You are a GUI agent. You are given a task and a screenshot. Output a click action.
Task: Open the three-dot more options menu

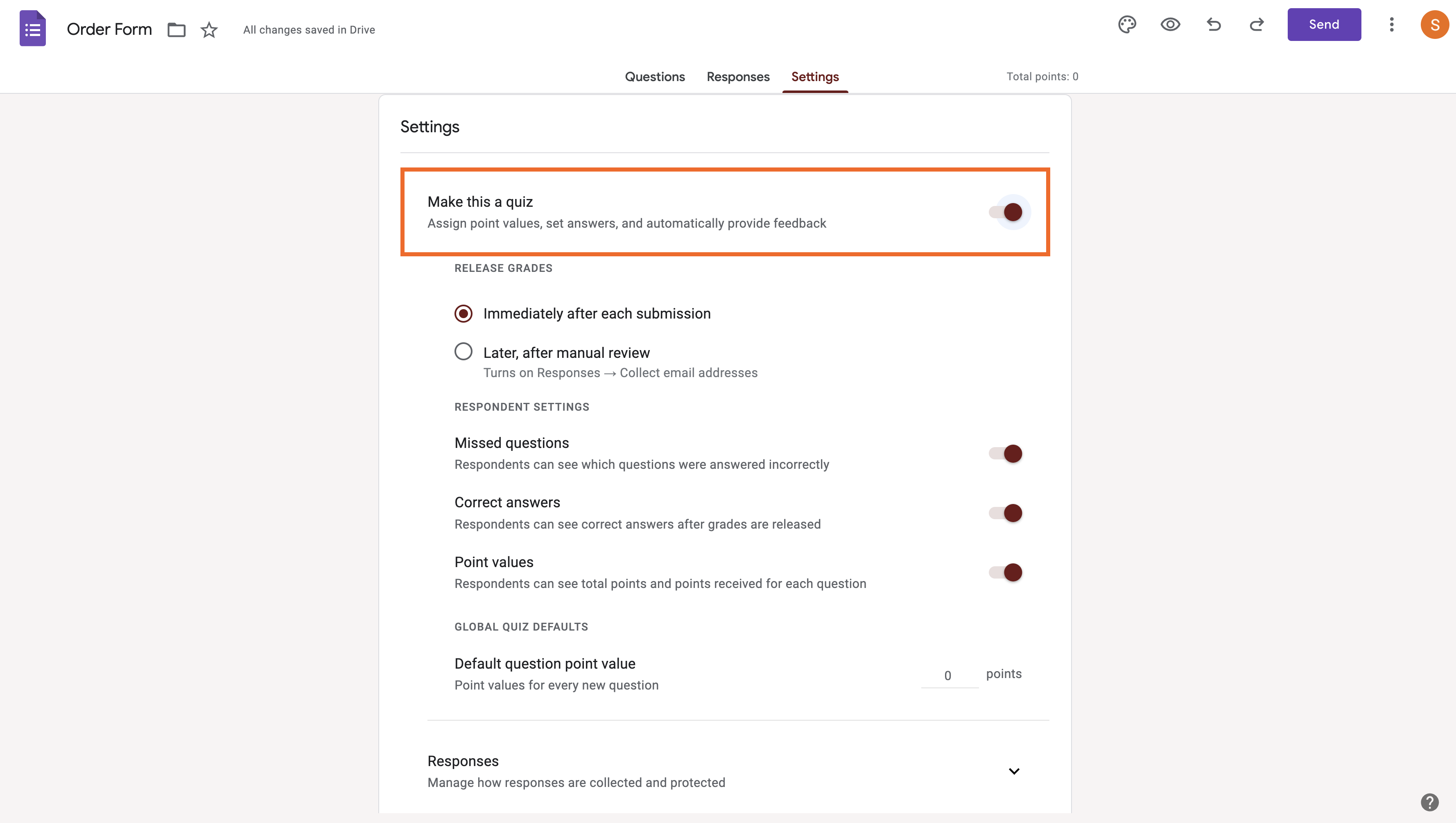(x=1392, y=24)
